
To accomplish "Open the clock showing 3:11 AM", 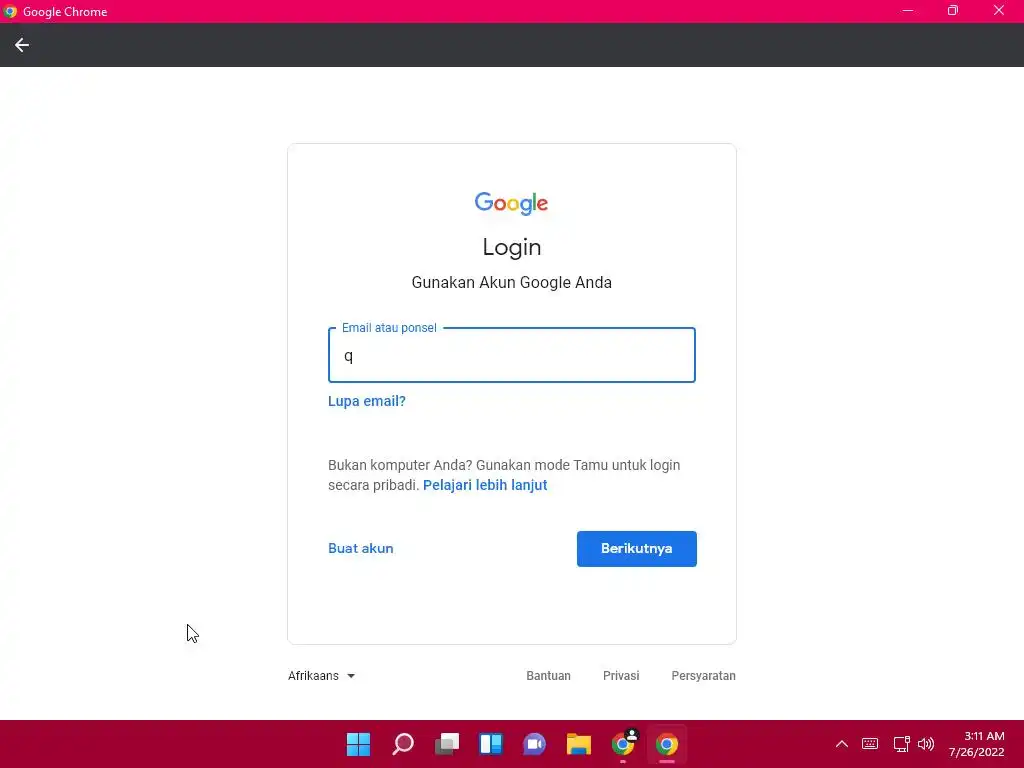I will (977, 744).
